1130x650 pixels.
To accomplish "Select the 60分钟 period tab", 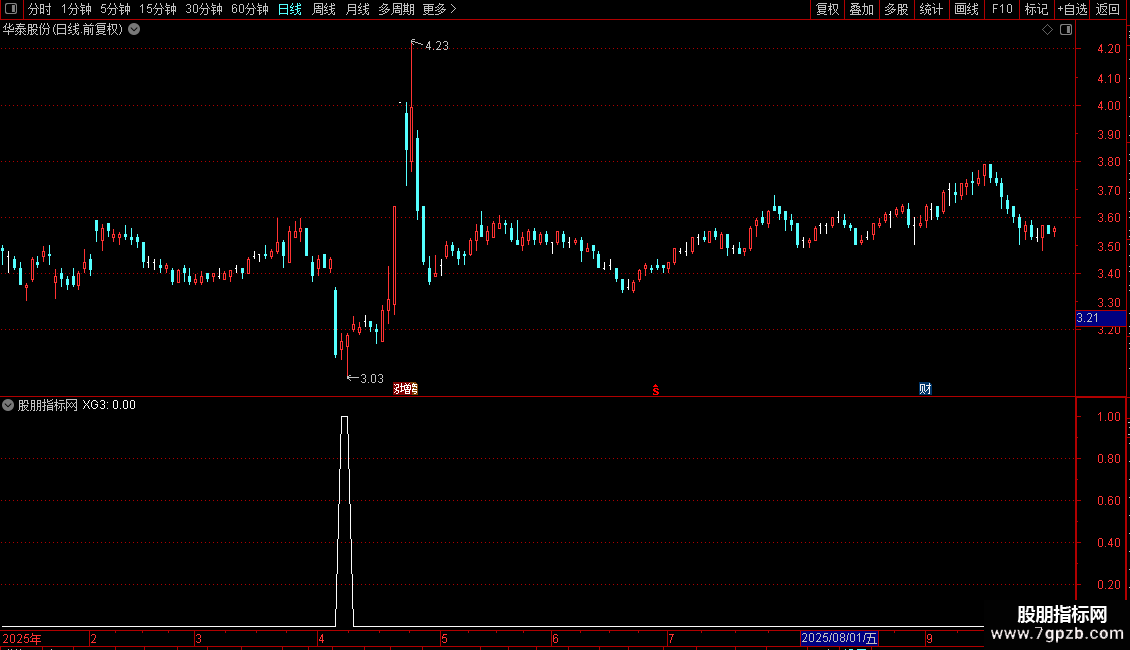I will (250, 9).
